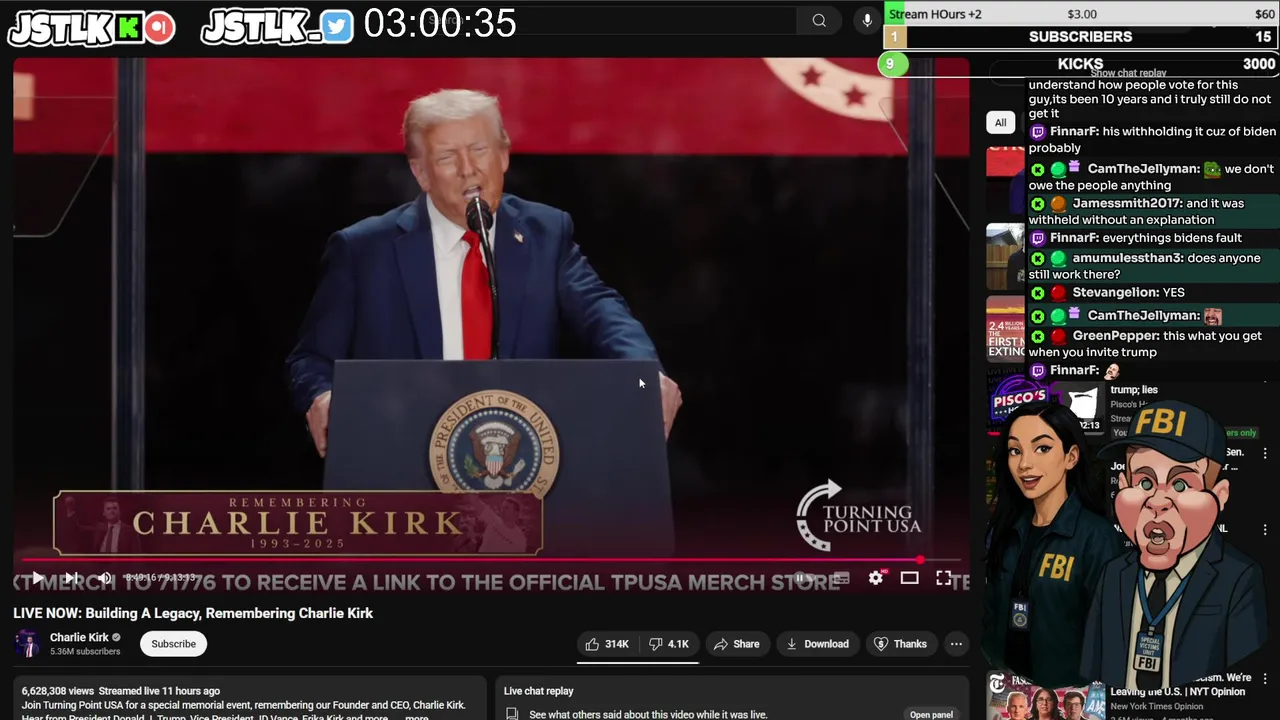The height and width of the screenshot is (720, 1280).
Task: Click the verified badge next to Charlie Kirk
Action: (x=116, y=637)
